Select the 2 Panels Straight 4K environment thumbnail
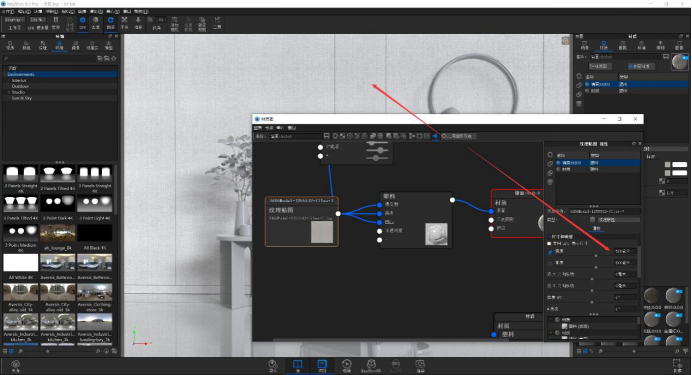The height and width of the screenshot is (375, 692). (21, 174)
